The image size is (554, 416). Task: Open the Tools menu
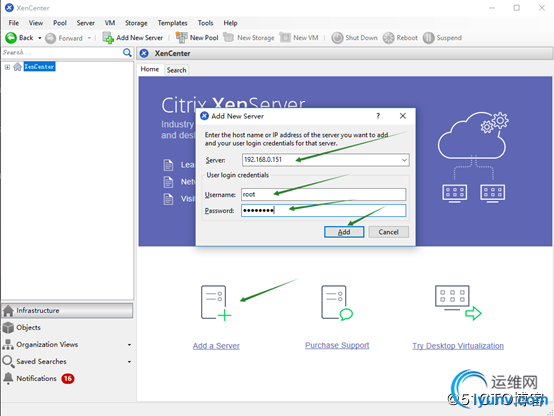pyautogui.click(x=205, y=23)
